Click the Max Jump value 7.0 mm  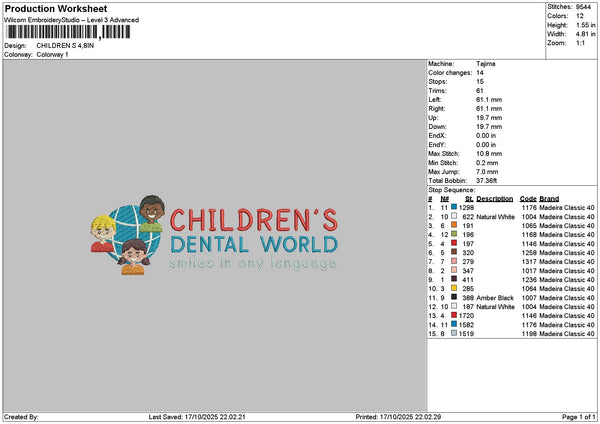point(487,172)
